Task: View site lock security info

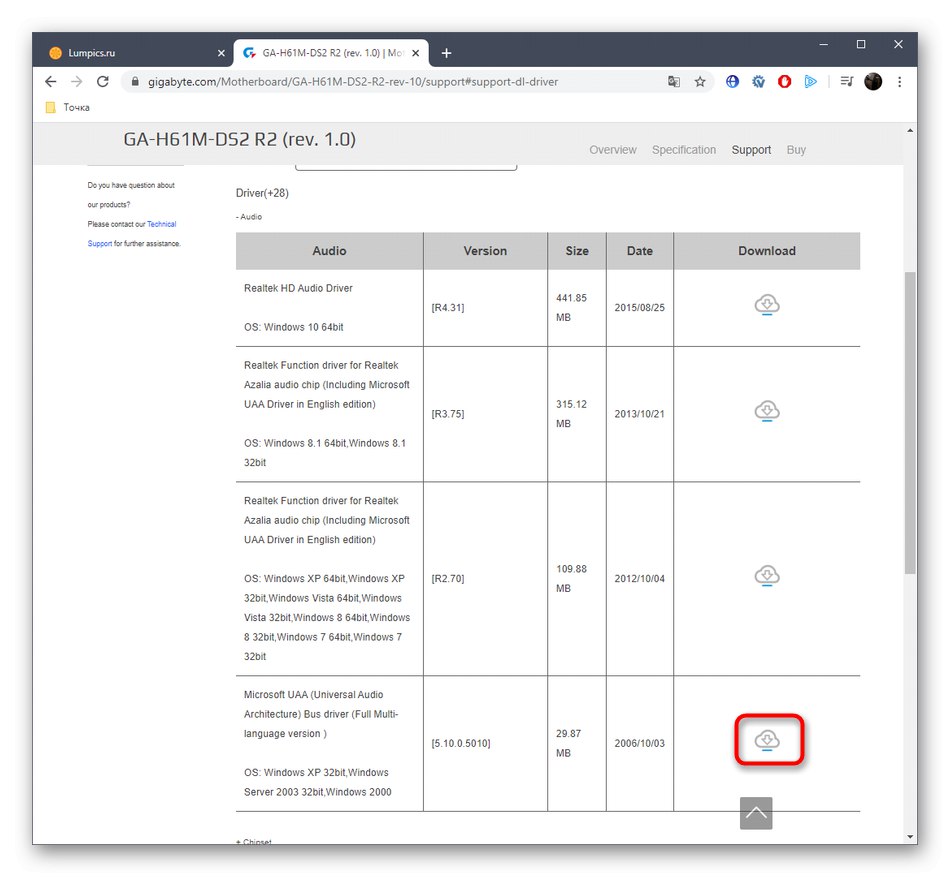Action: click(135, 81)
